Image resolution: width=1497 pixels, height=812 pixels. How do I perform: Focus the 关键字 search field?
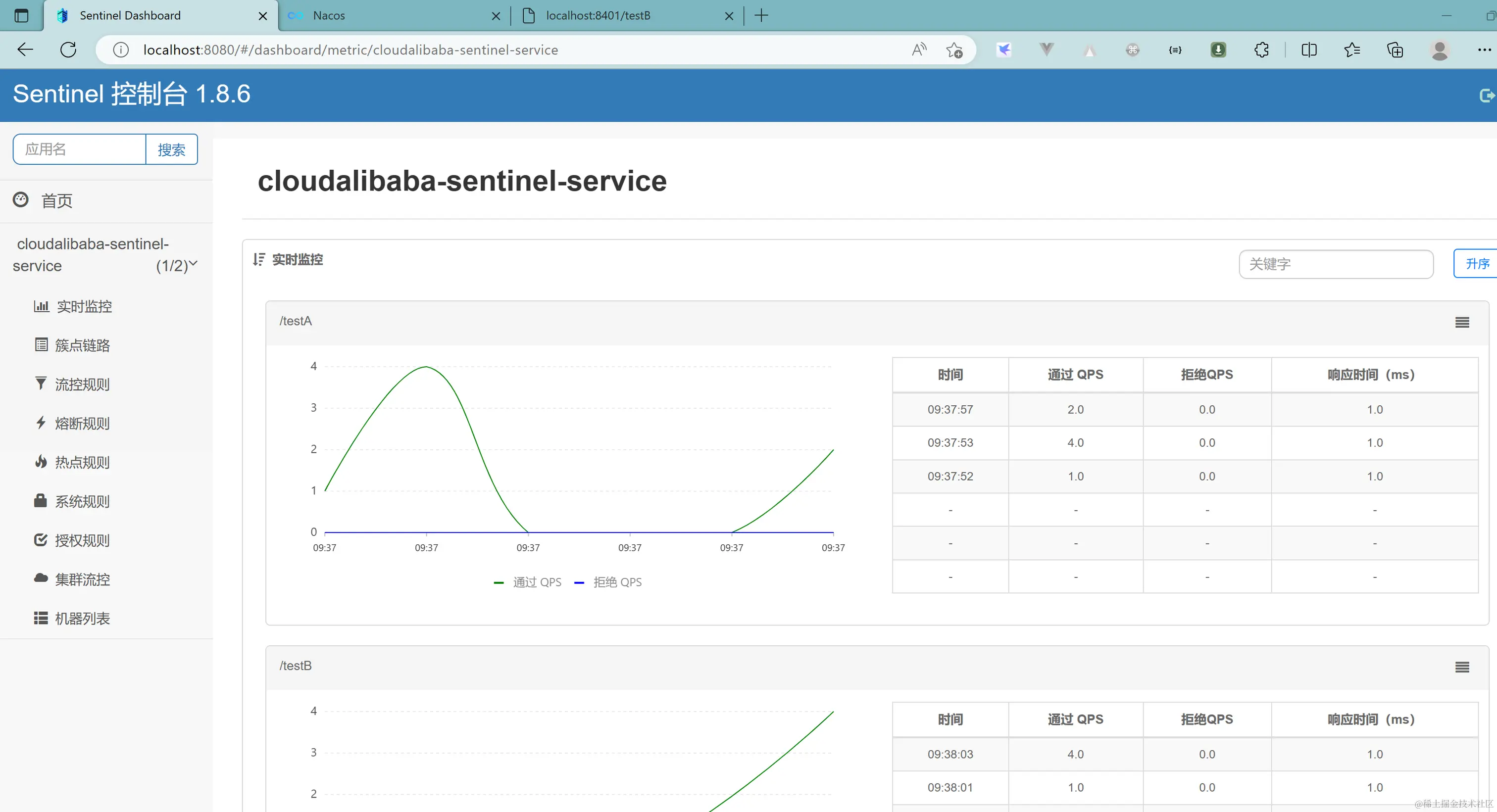(x=1336, y=264)
